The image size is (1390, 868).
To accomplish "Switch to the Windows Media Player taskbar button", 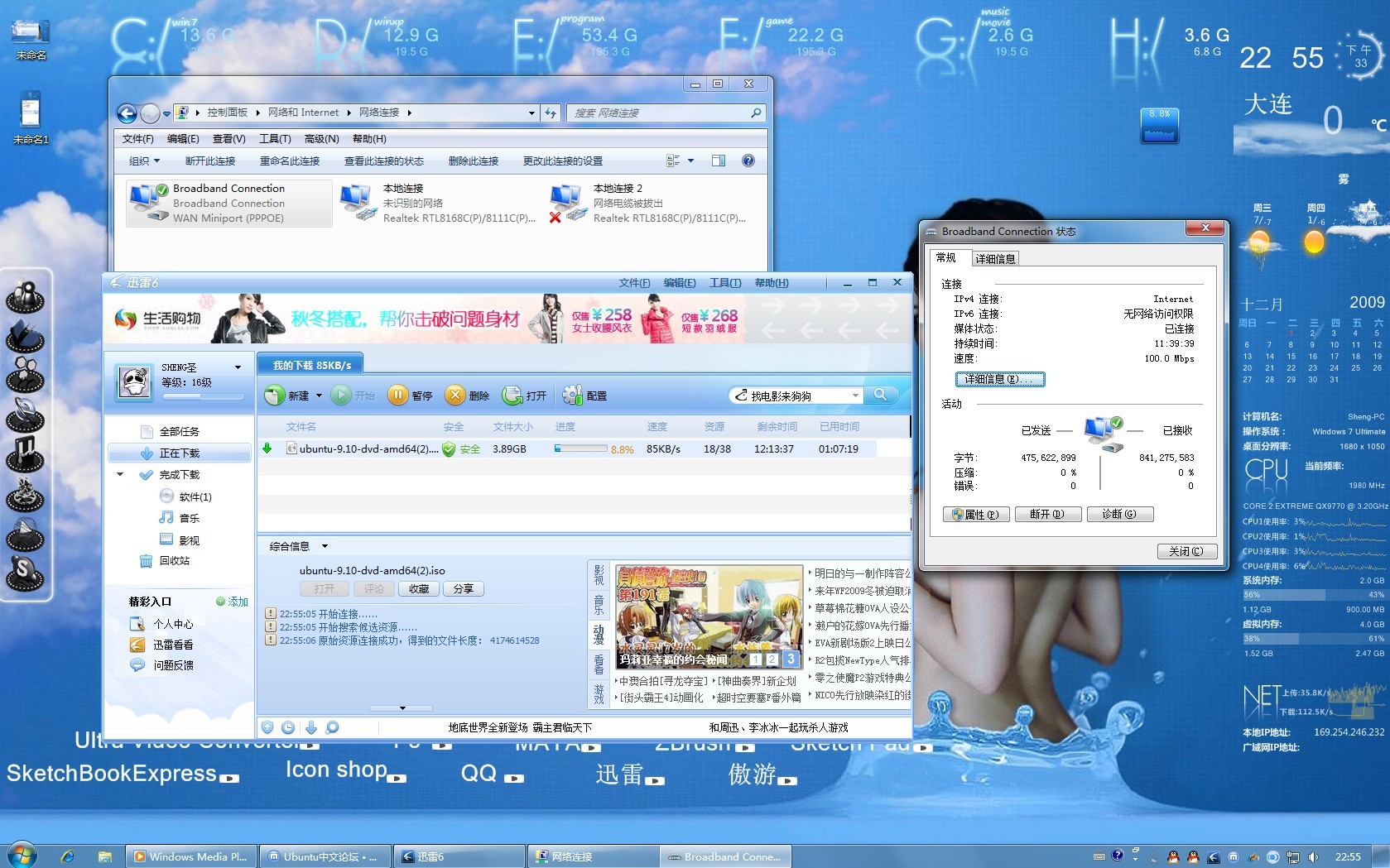I will click(x=191, y=856).
